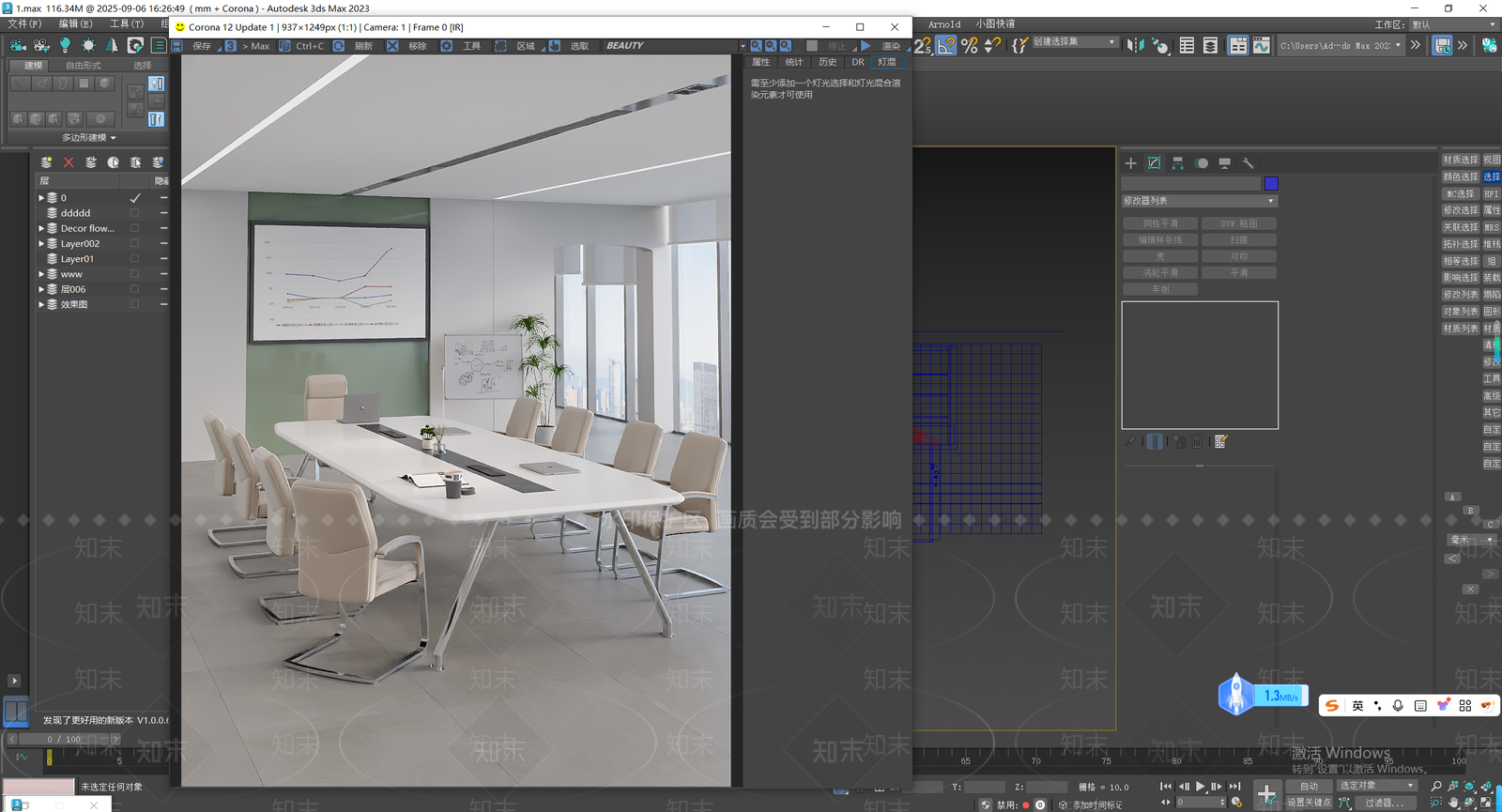
Task: Click the Tools (工具) gear icon in the frame buffer
Action: 447,45
